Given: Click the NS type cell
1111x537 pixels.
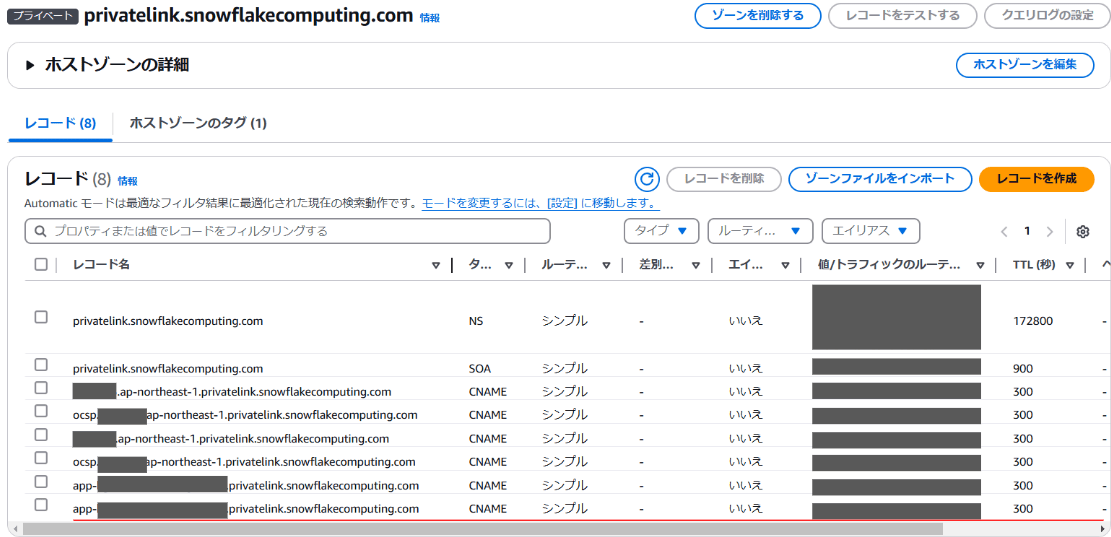Looking at the screenshot, I should pos(476,321).
